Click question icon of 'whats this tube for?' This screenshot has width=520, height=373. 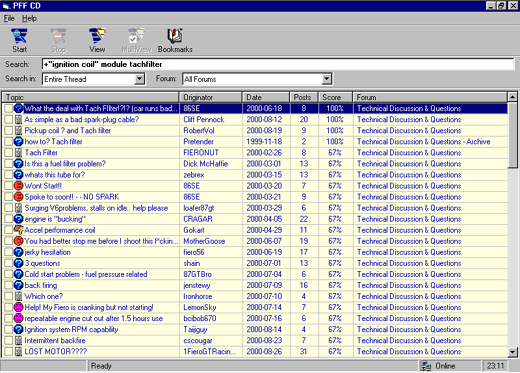point(18,174)
